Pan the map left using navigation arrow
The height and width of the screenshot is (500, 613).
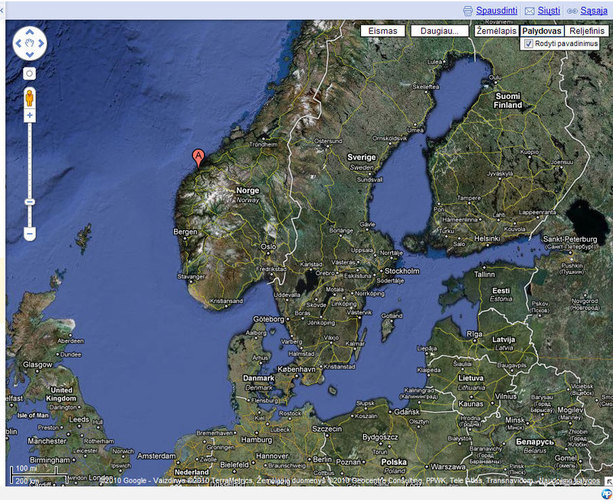(x=19, y=44)
